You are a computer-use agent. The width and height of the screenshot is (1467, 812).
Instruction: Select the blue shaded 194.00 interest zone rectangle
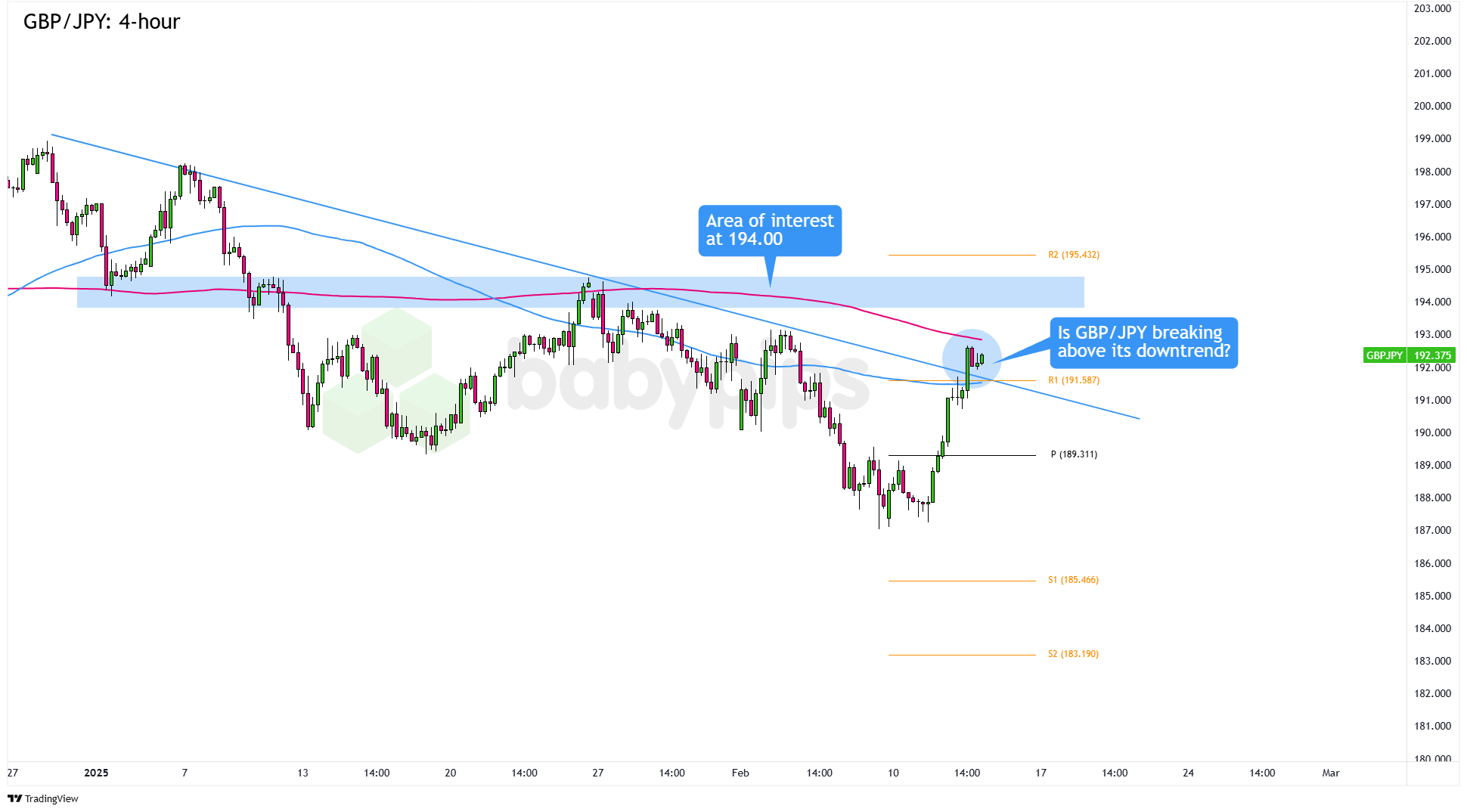tap(581, 292)
